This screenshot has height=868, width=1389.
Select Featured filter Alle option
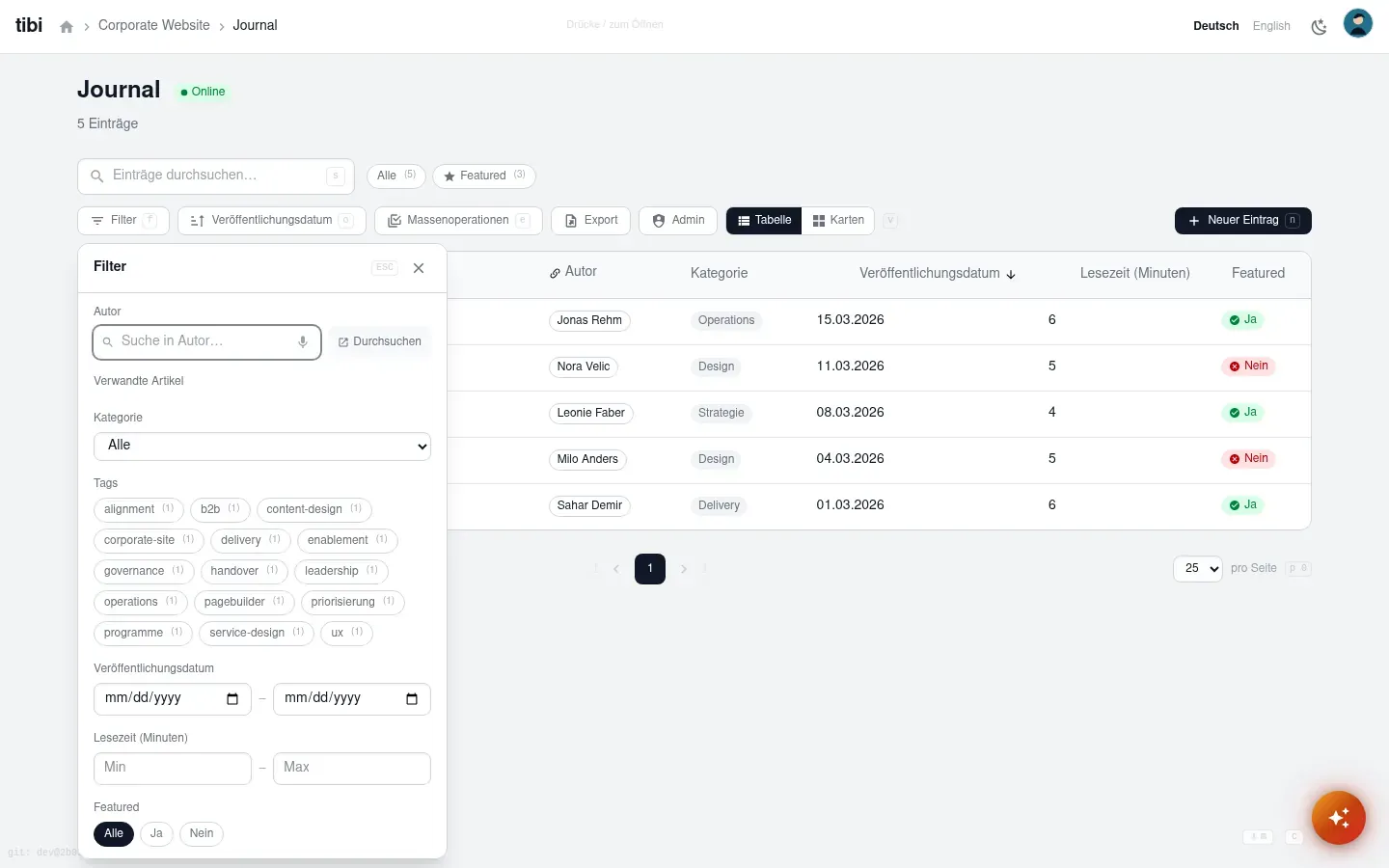click(114, 834)
